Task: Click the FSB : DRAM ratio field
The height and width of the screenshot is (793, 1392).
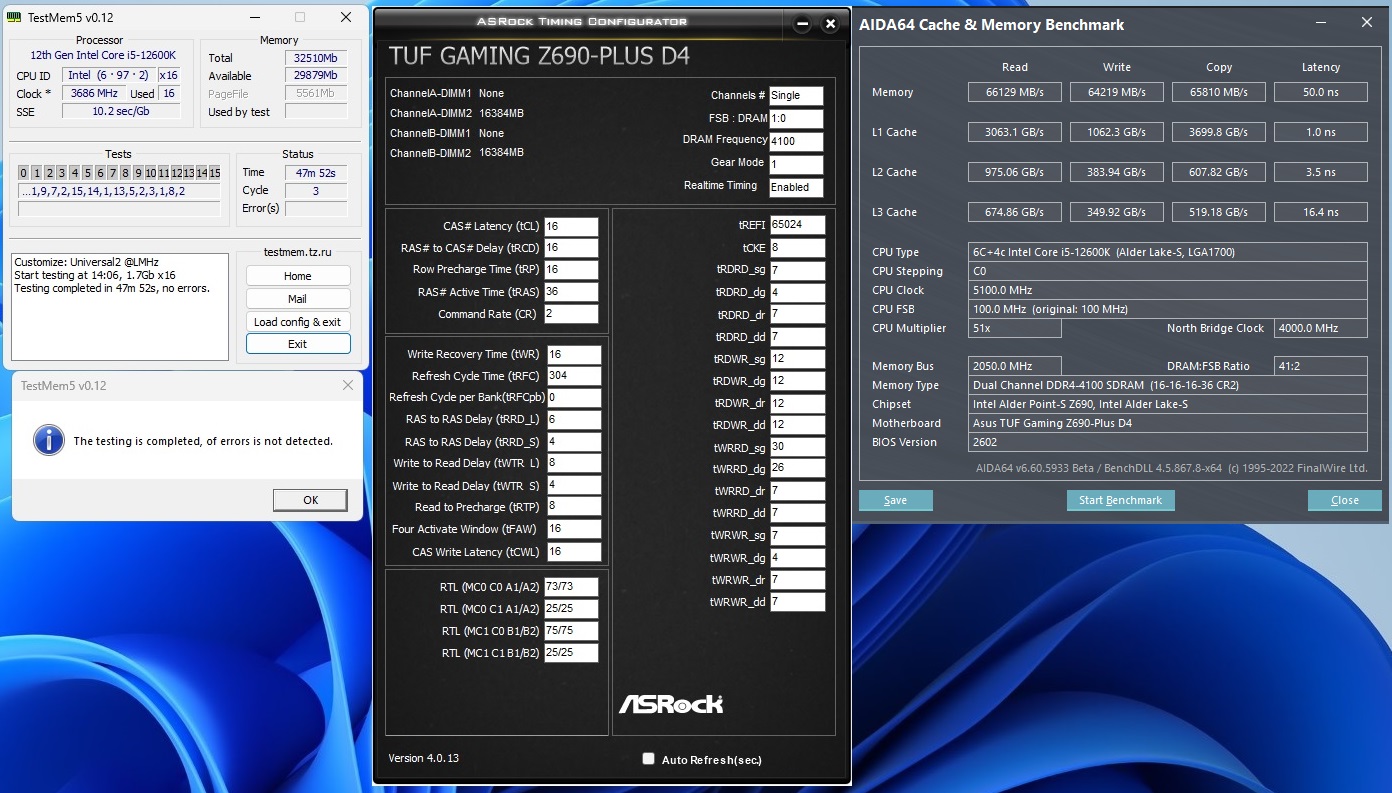Action: (796, 119)
